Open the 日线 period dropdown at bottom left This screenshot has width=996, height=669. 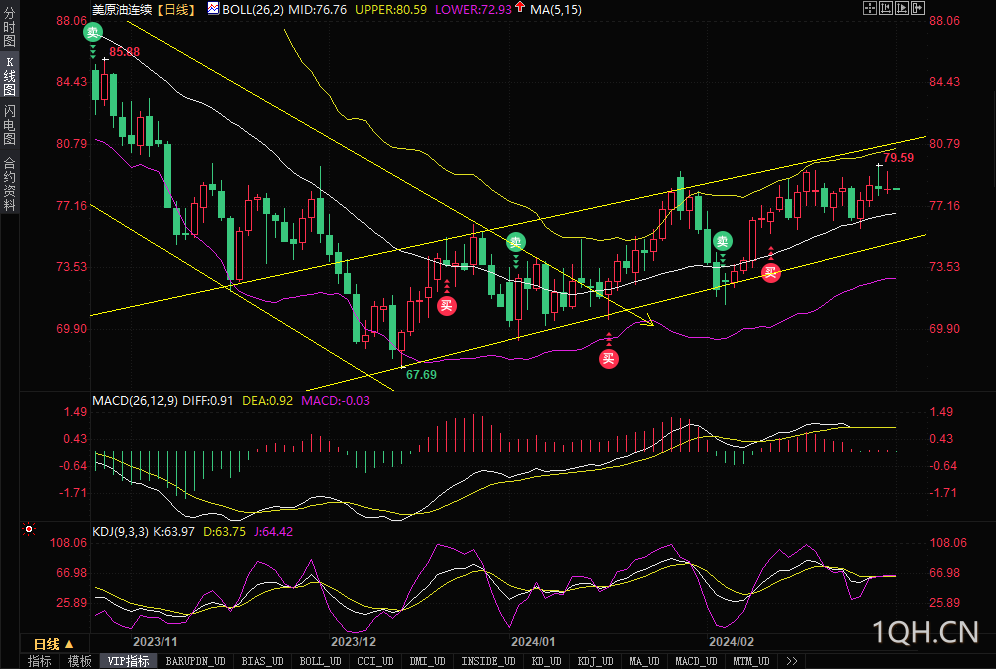(54, 644)
